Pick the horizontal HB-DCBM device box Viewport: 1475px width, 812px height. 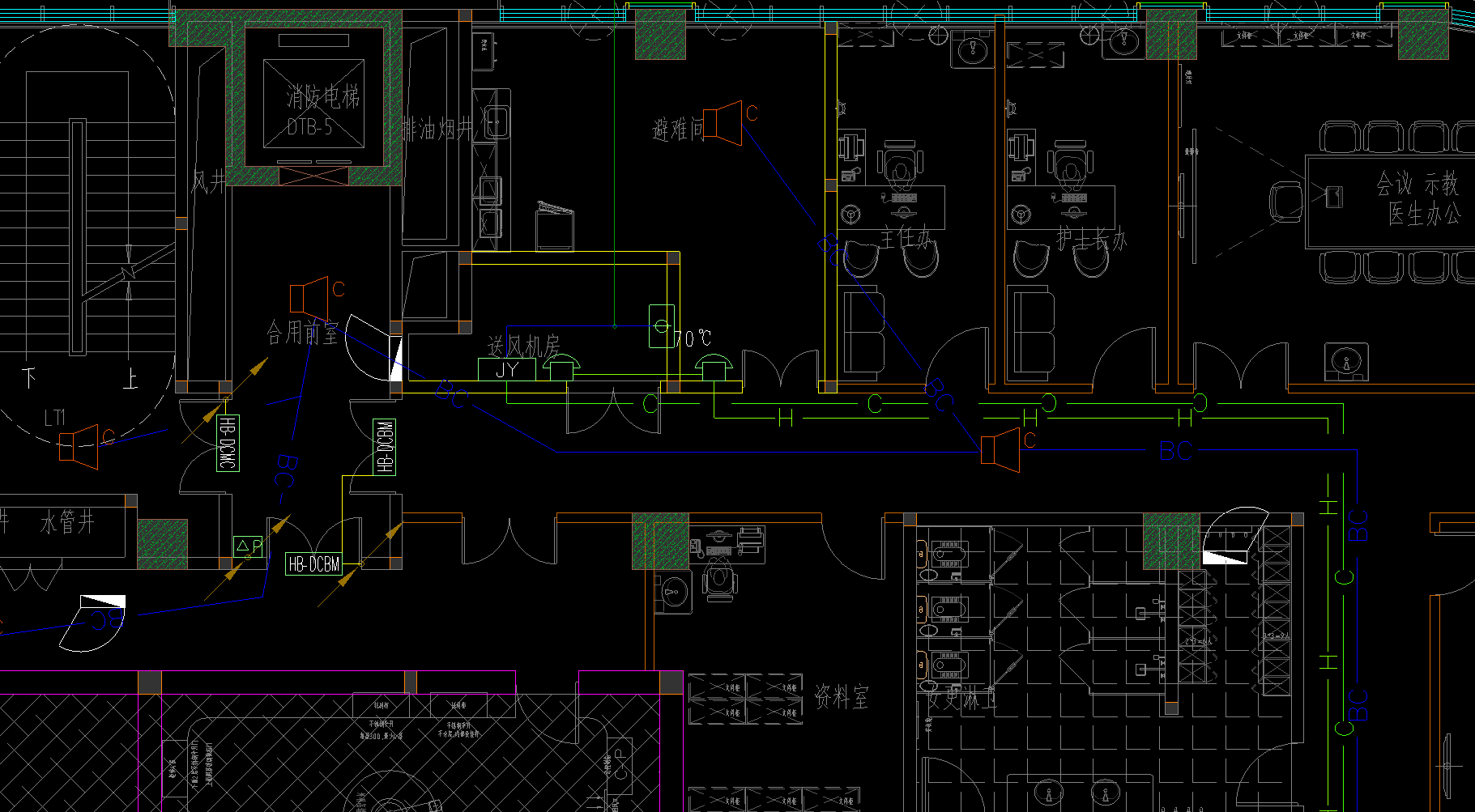click(x=313, y=564)
